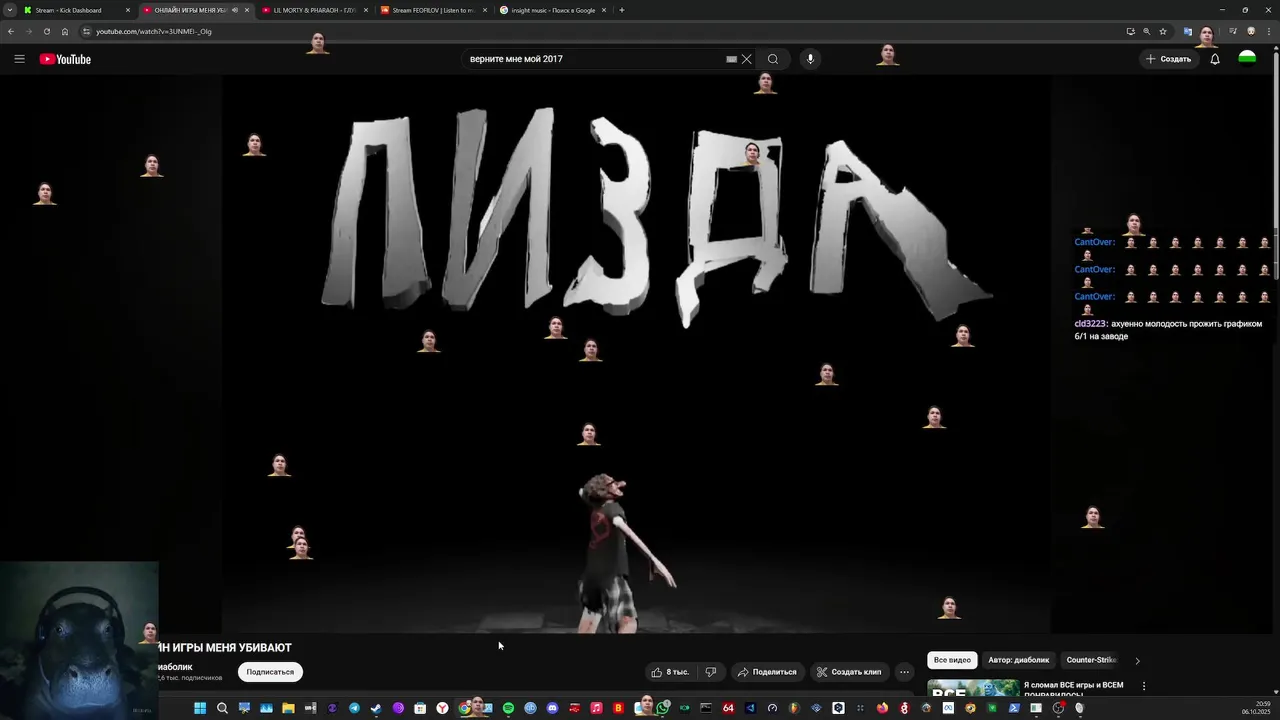Open YouTube notifications bell
Image resolution: width=1280 pixels, height=720 pixels.
[1215, 59]
